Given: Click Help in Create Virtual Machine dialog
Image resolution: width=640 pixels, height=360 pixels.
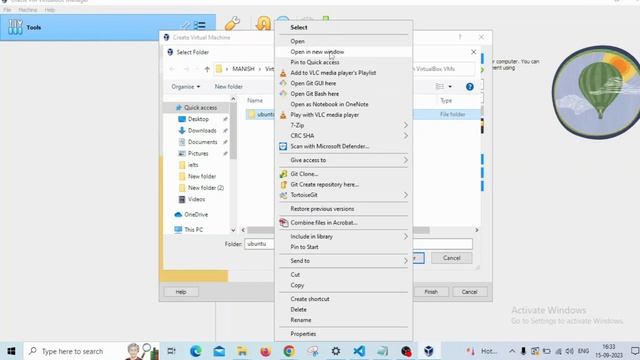Looking at the screenshot, I should pyautogui.click(x=181, y=292).
